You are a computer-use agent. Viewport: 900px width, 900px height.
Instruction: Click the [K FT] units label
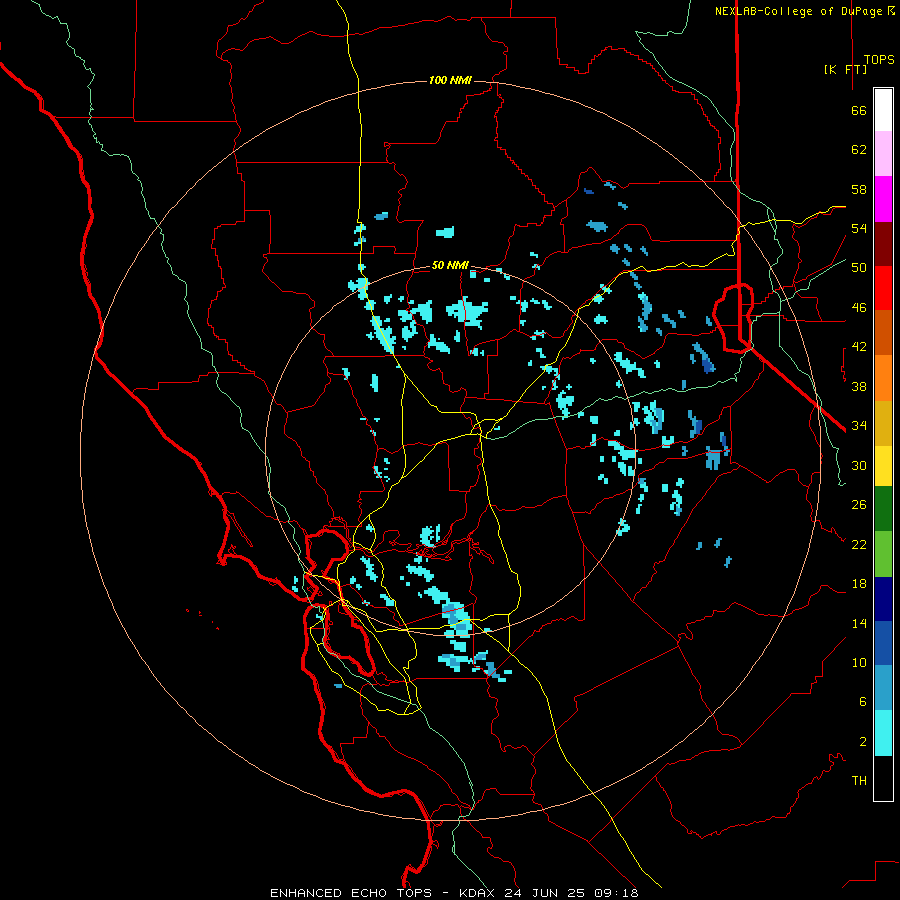[845, 69]
